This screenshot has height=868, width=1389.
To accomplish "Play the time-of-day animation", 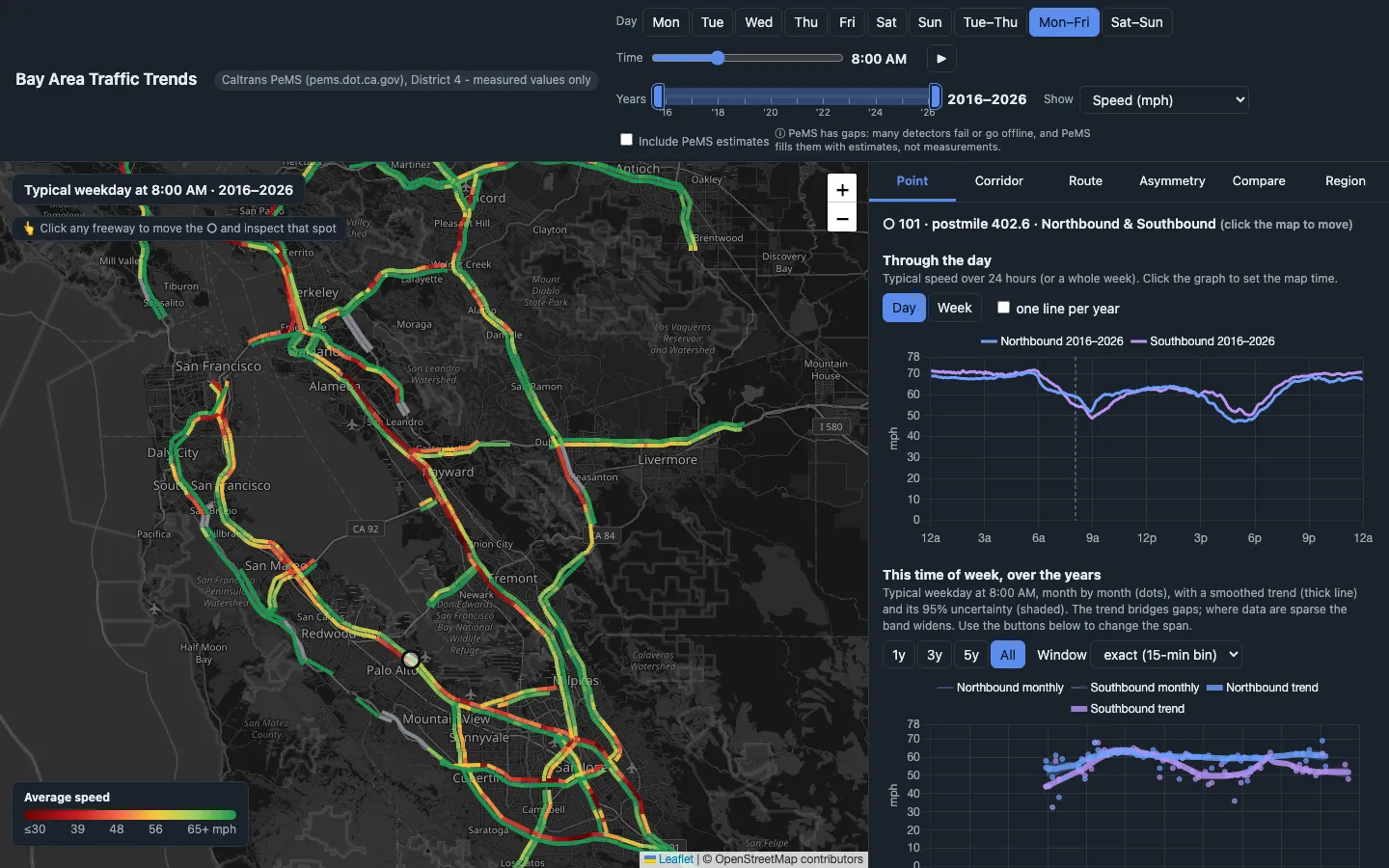I will tap(941, 59).
